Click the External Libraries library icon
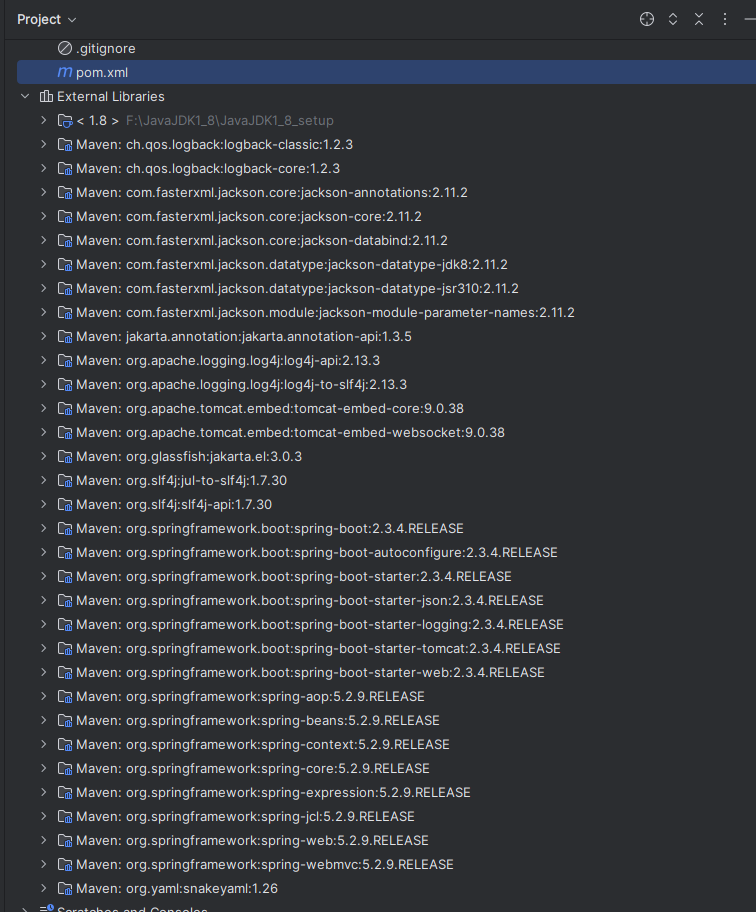Screen dimensions: 756x912 (46, 97)
